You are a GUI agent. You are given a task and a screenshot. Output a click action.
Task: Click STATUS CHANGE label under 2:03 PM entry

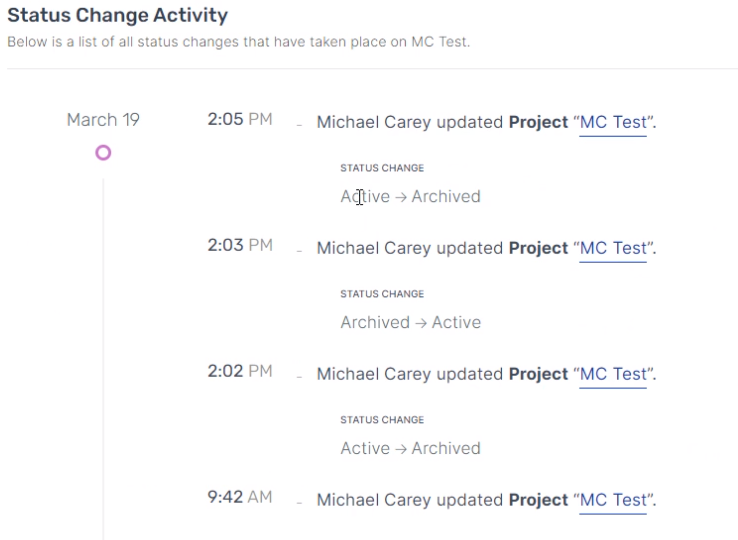click(x=382, y=294)
